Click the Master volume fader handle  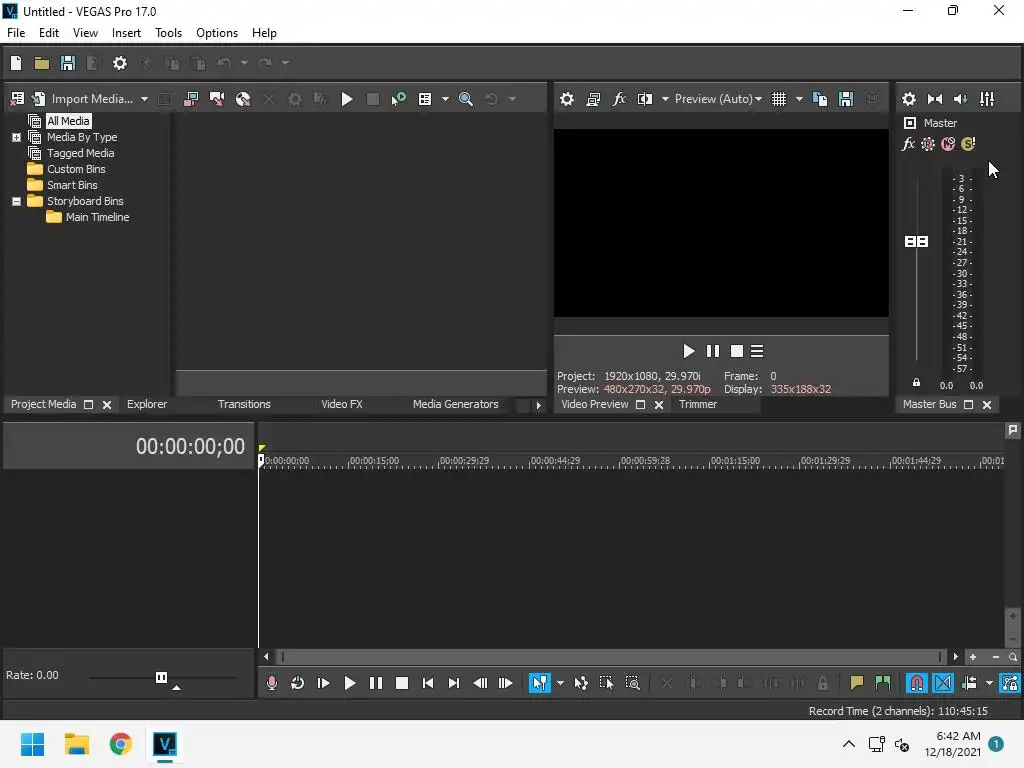[916, 242]
